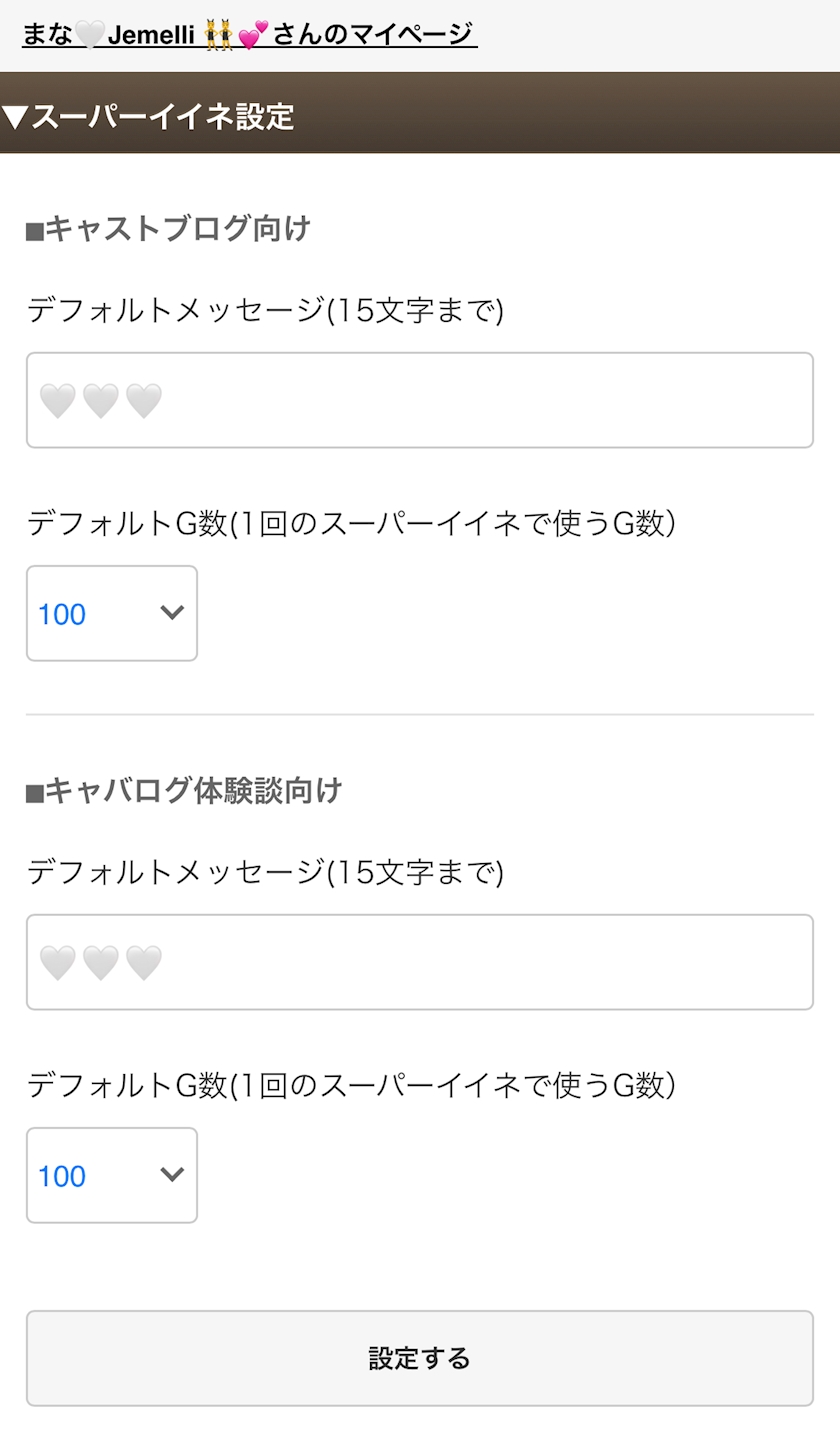Click the white heart emoji after まな
Viewport: 840px width, 1447px height.
coord(90,35)
